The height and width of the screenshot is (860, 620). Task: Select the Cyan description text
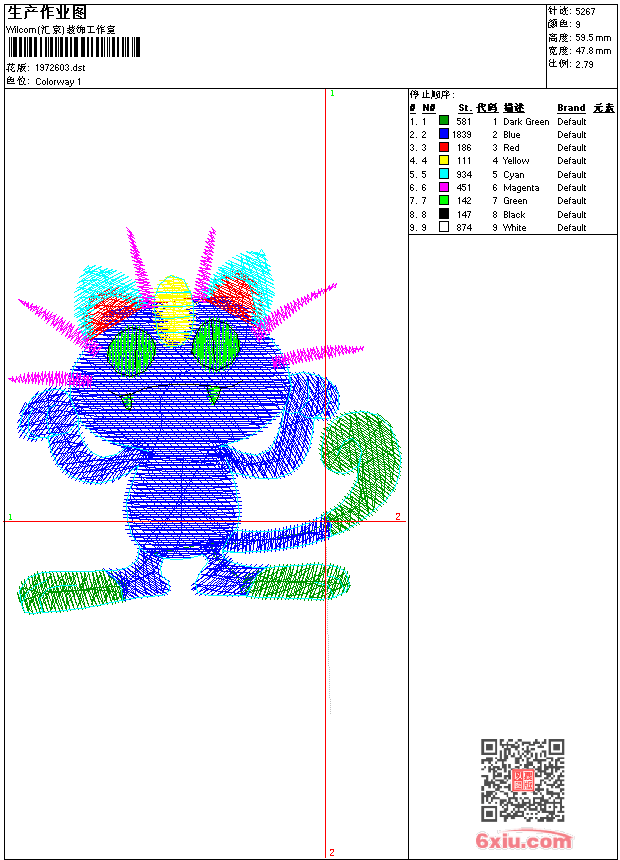click(514, 174)
